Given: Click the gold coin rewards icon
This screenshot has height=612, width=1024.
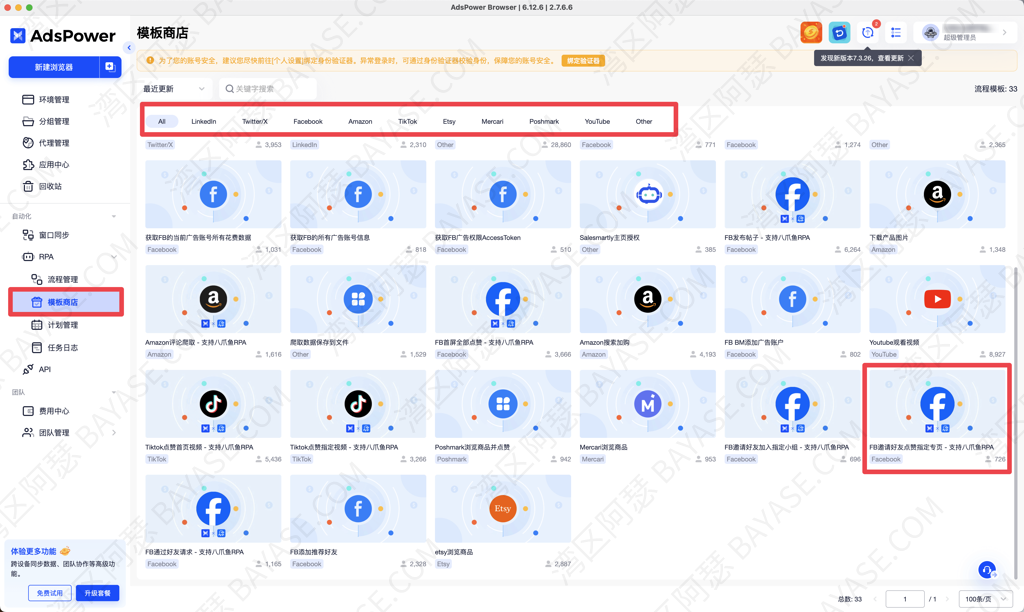Looking at the screenshot, I should [x=811, y=33].
